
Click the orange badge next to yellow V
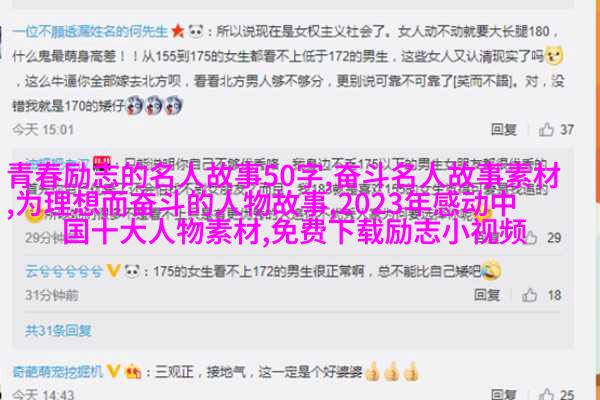[x=132, y=371]
